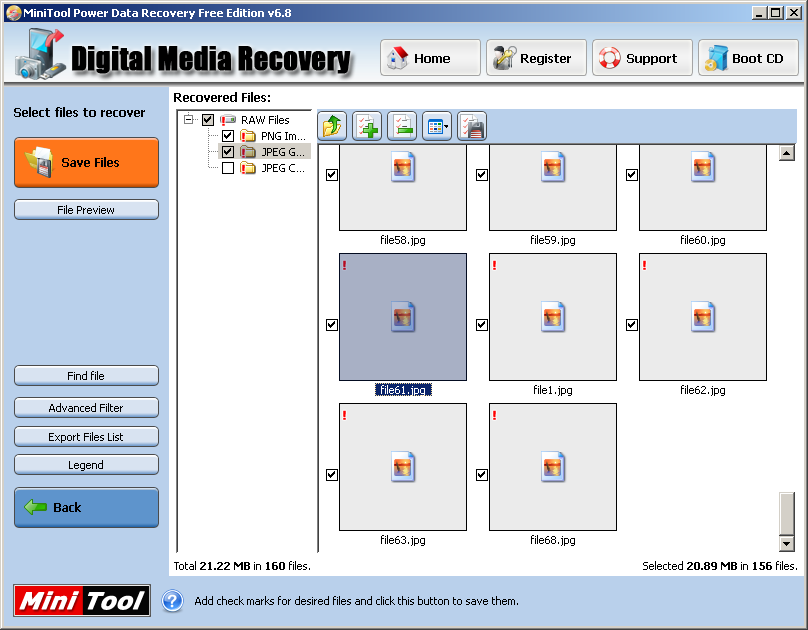This screenshot has width=808, height=630.
Task: Uncheck the file58.jpg checkbox
Action: [x=332, y=175]
